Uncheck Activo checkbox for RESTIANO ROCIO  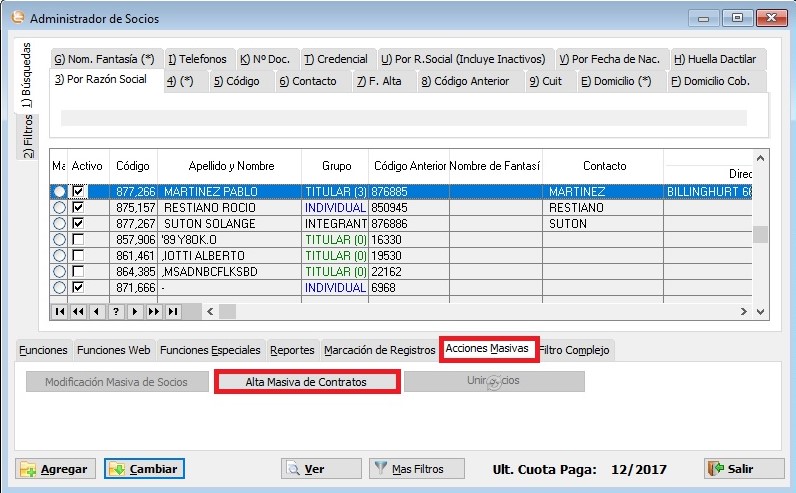(x=79, y=208)
